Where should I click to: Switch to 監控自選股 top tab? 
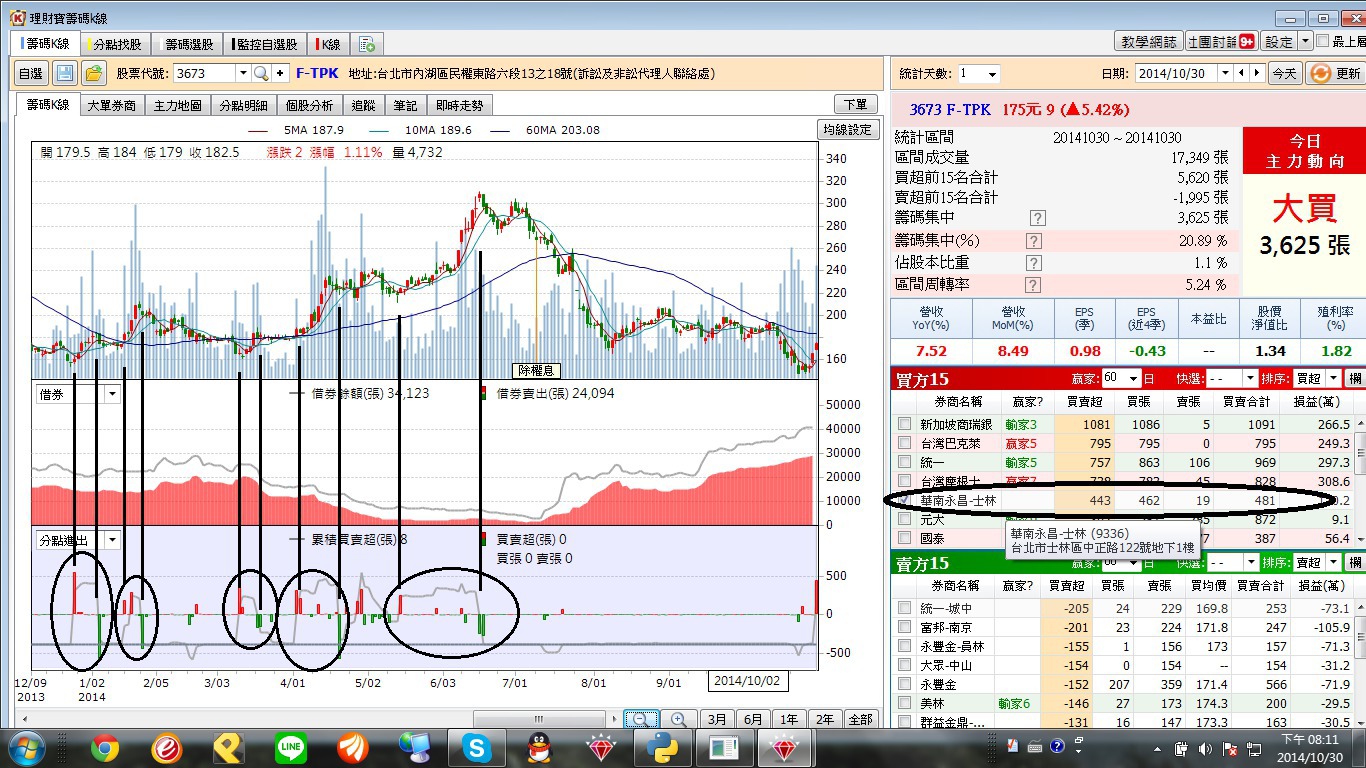point(265,44)
